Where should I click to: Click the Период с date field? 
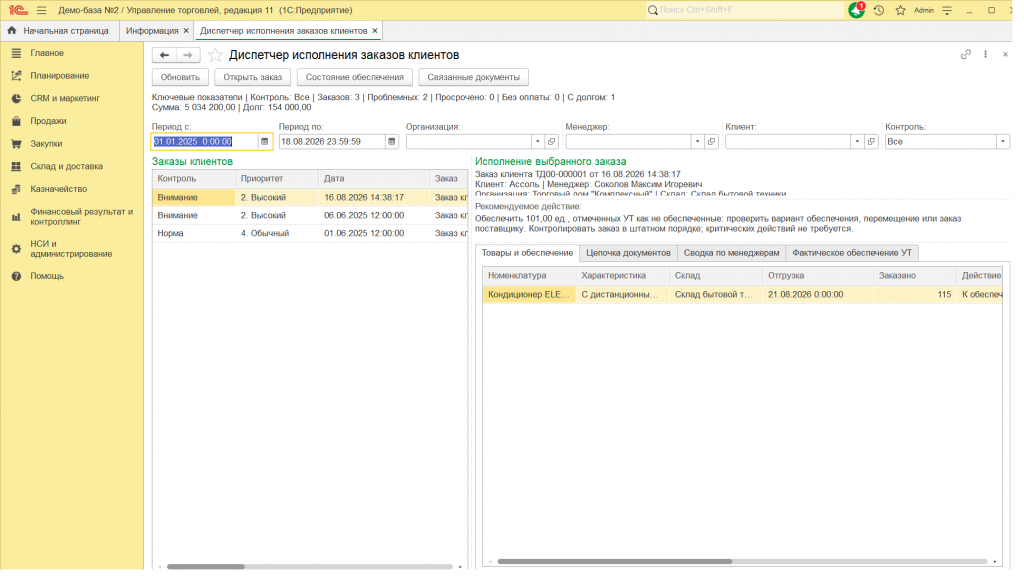click(207, 143)
